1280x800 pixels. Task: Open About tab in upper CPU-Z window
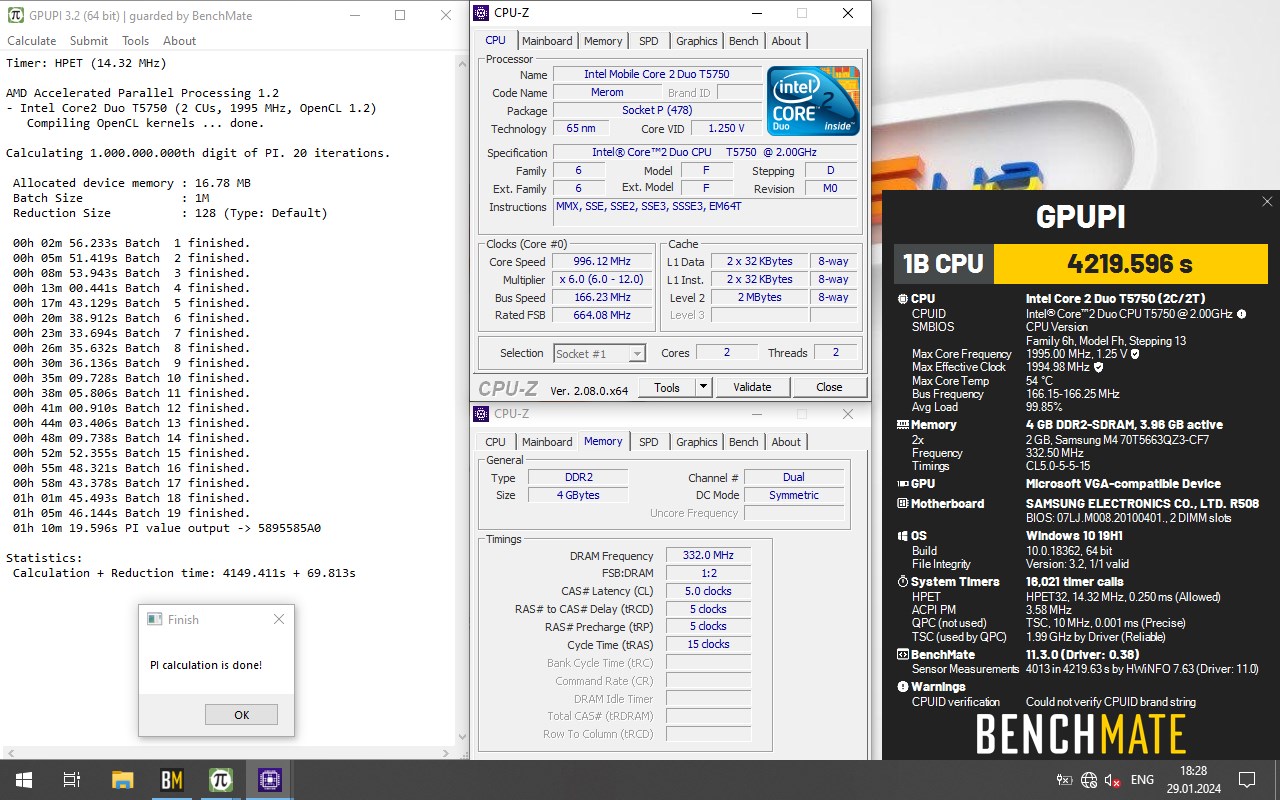point(786,41)
